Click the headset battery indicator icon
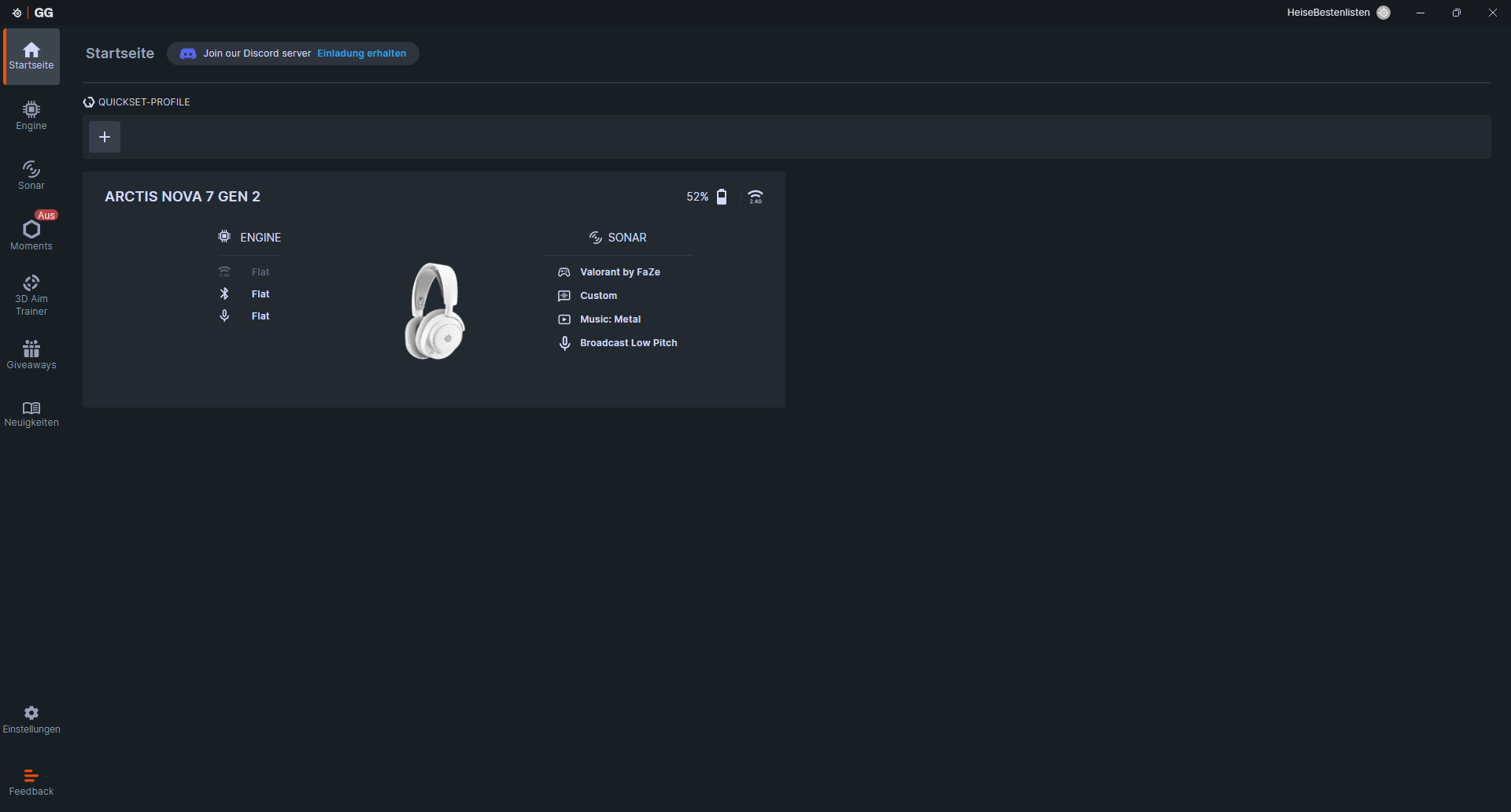 pos(722,197)
